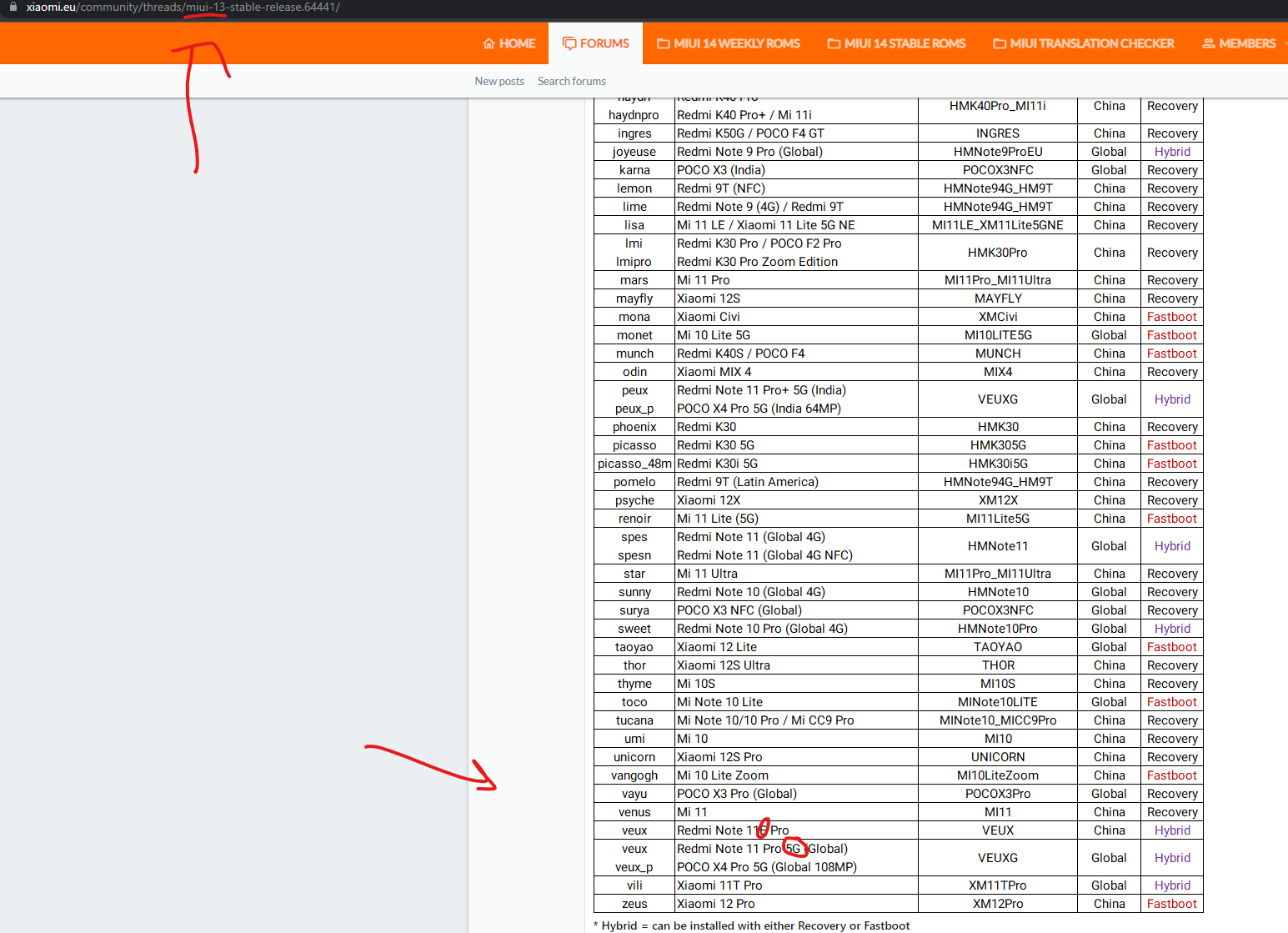This screenshot has width=1288, height=933.
Task: Click 'Mi Note 10 Lite' device cell
Action: tap(797, 702)
